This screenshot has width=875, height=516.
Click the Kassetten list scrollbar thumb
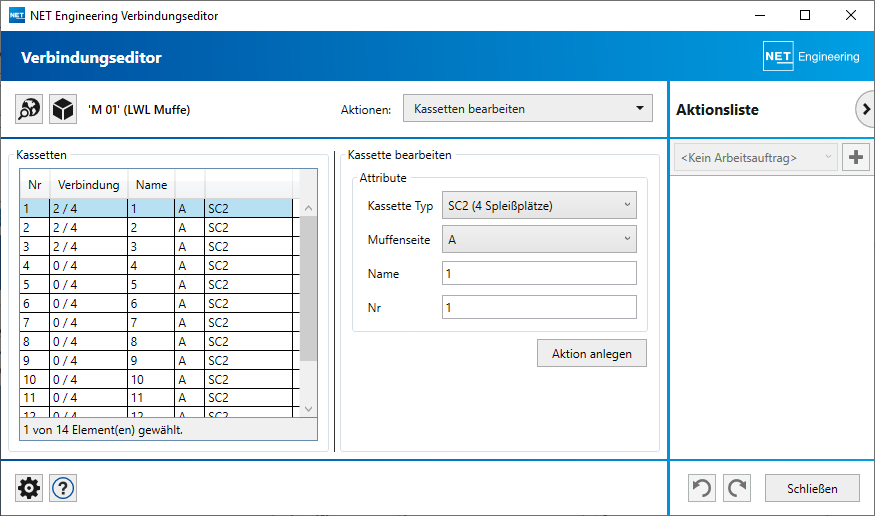click(309, 288)
